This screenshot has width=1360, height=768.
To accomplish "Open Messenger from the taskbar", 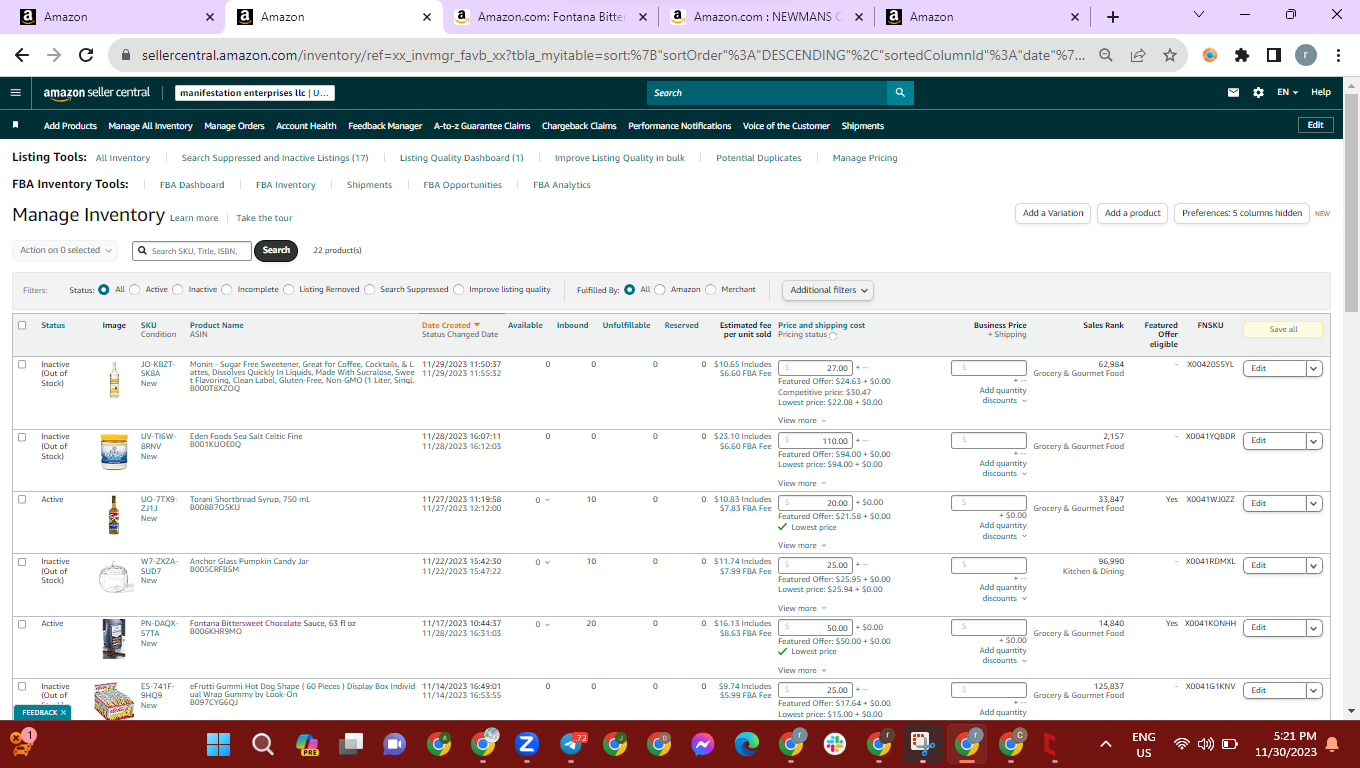I will [703, 744].
